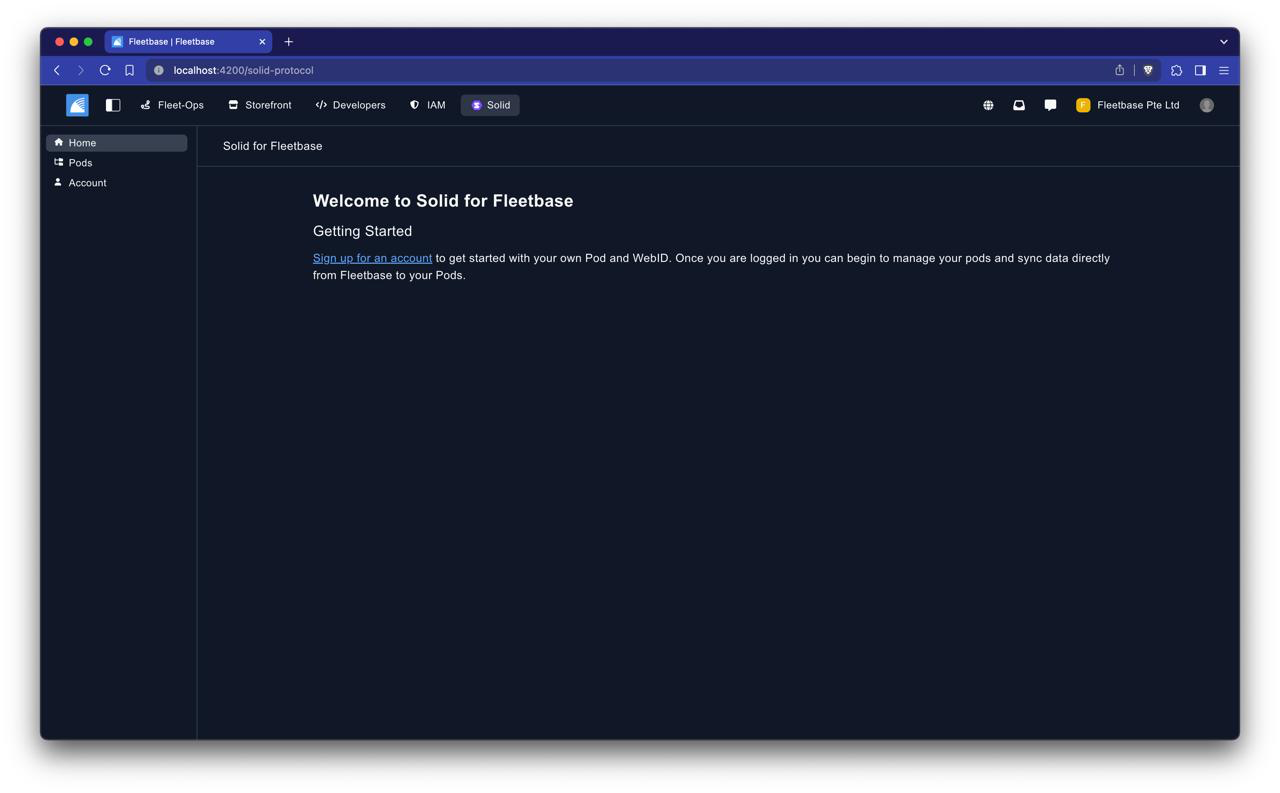1280x793 pixels.
Task: Toggle the browser sidebar panel icon
Action: (x=1200, y=70)
